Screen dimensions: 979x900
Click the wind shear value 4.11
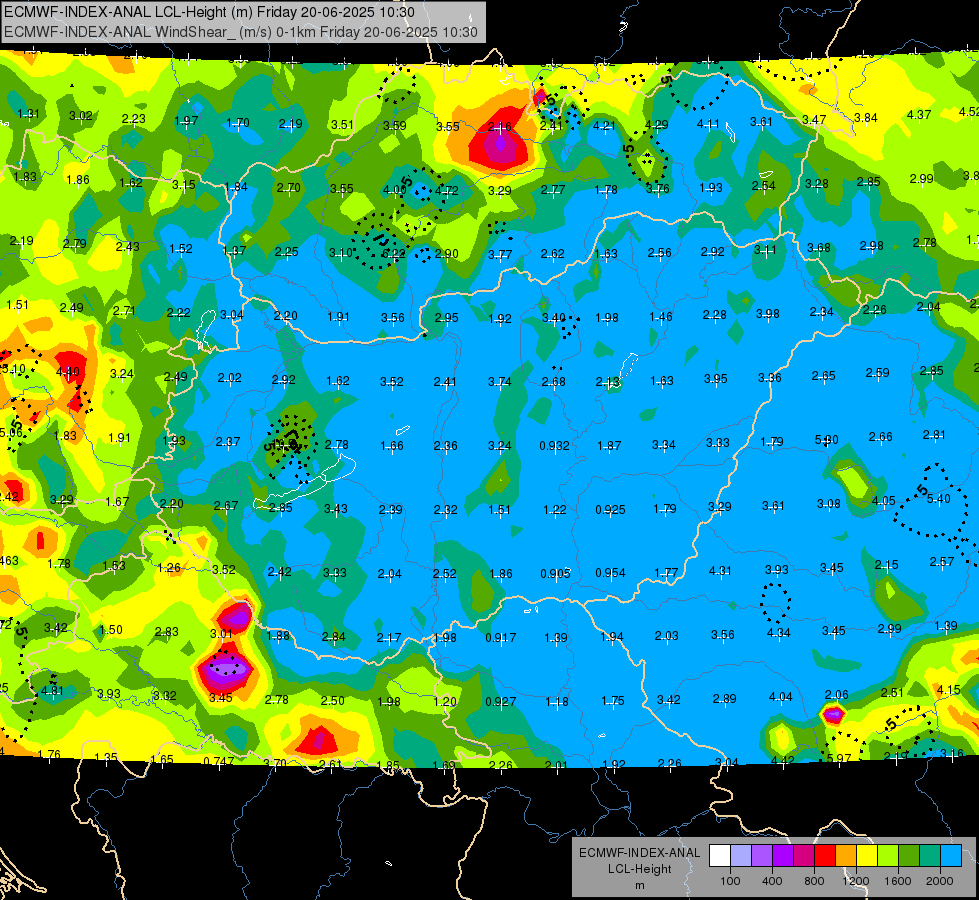[708, 124]
